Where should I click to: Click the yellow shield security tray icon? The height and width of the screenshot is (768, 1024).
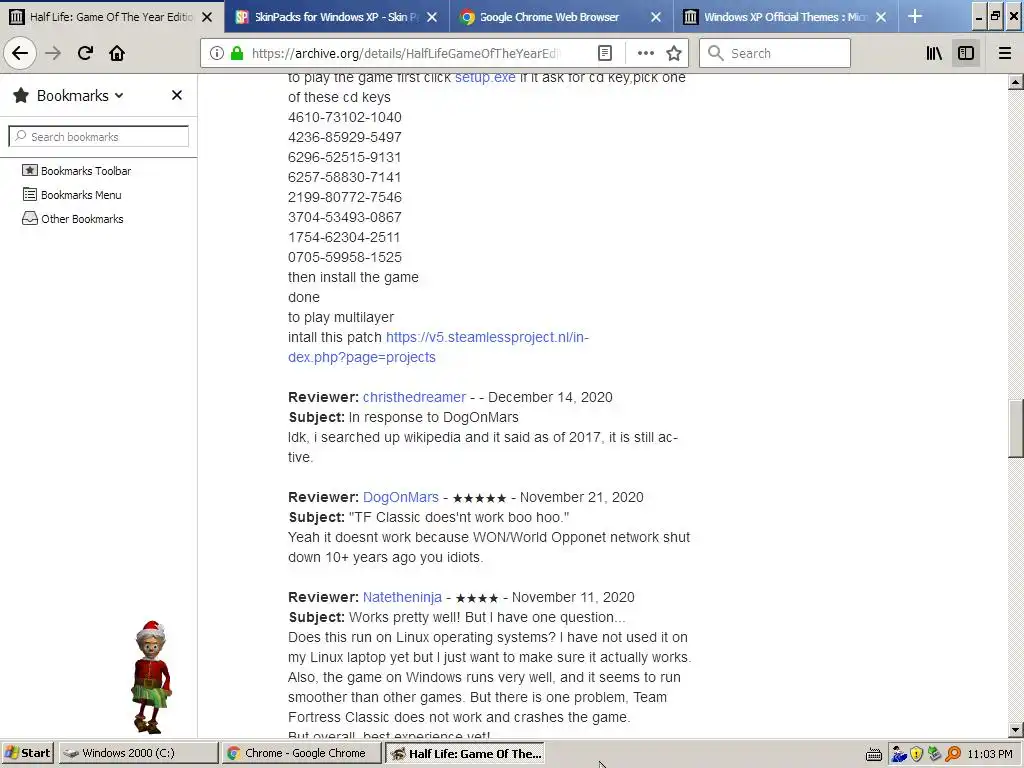click(917, 754)
